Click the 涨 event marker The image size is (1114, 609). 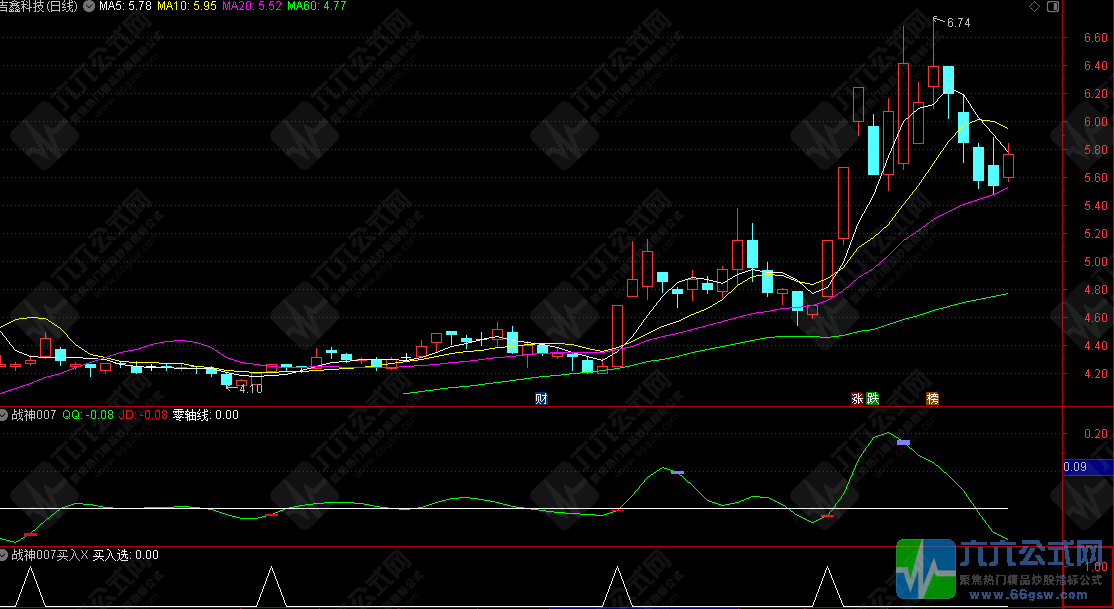857,398
